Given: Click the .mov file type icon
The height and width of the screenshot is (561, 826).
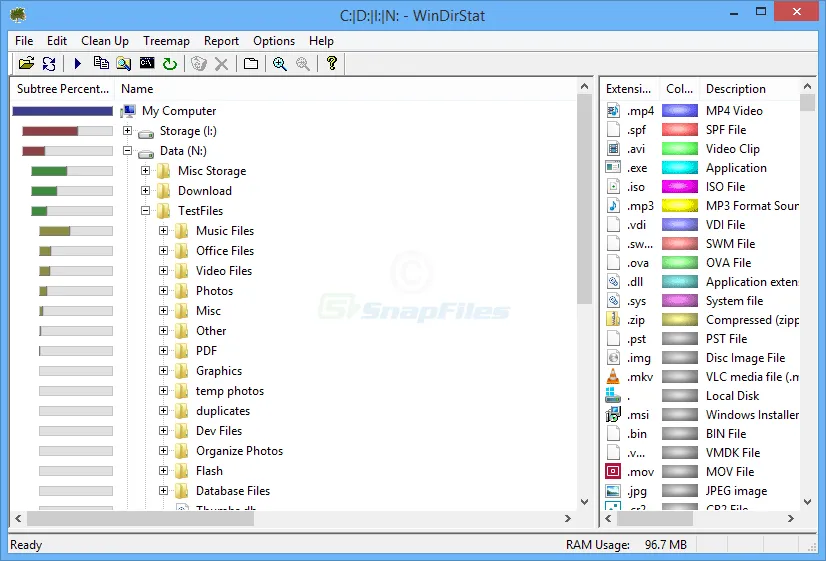Looking at the screenshot, I should (x=613, y=471).
